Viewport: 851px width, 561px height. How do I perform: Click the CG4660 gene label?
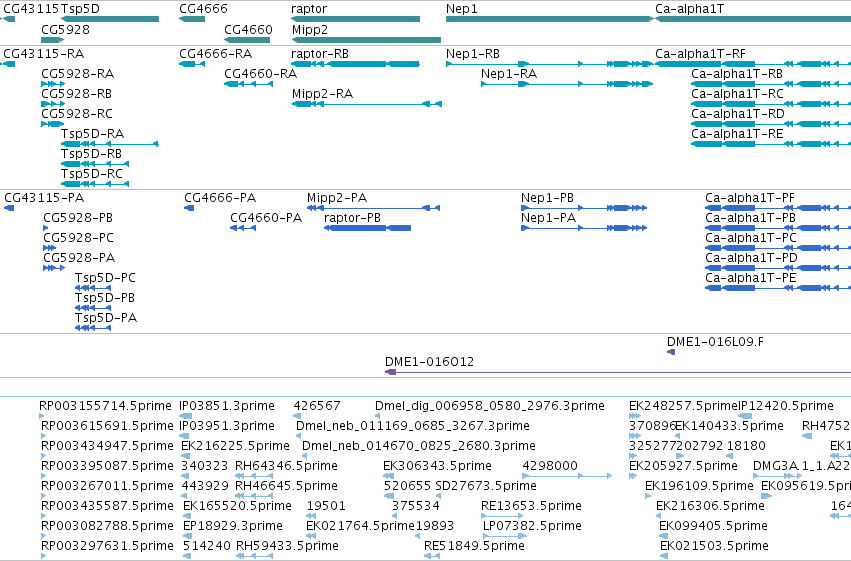[248, 29]
